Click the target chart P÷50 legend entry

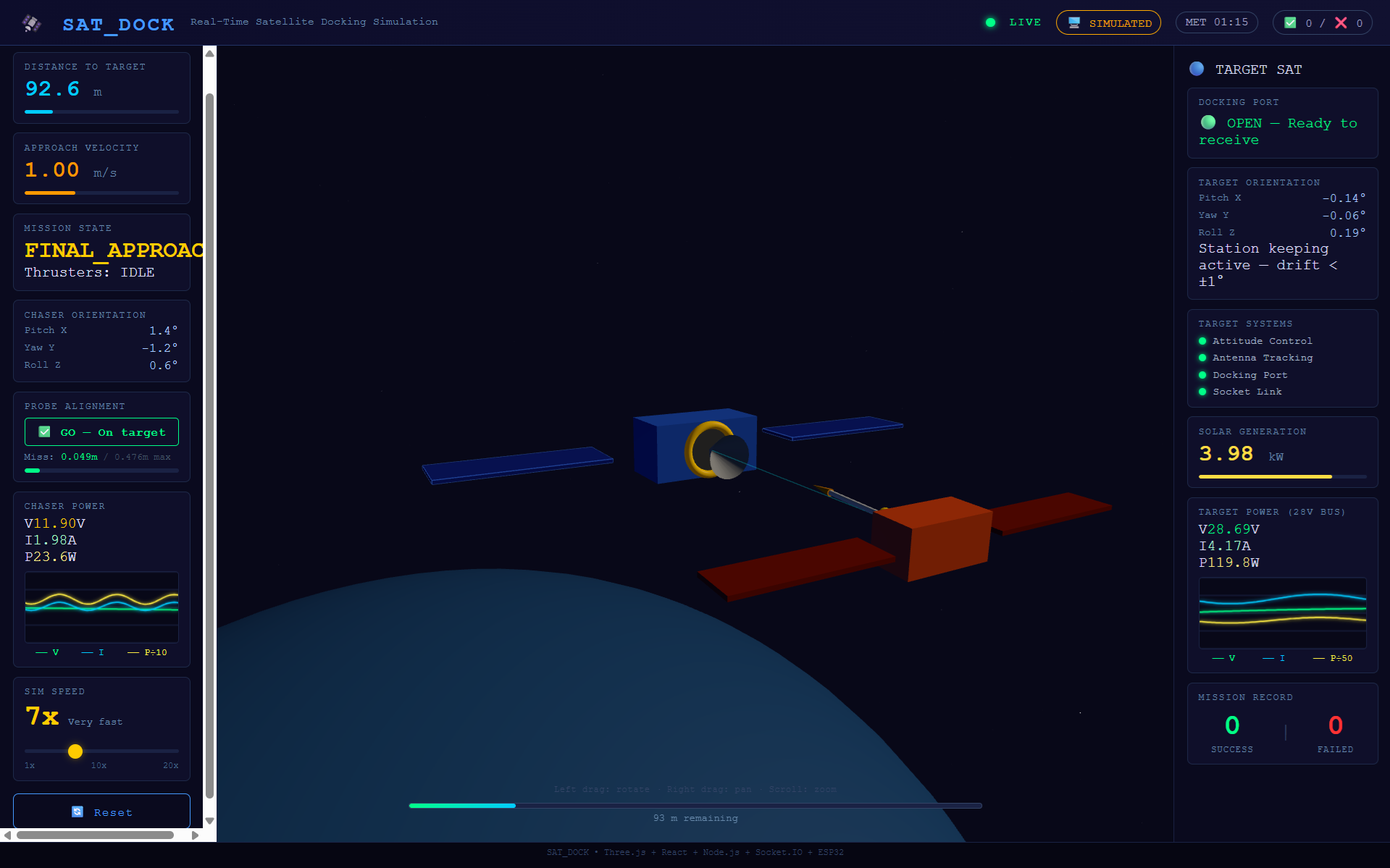point(1333,658)
